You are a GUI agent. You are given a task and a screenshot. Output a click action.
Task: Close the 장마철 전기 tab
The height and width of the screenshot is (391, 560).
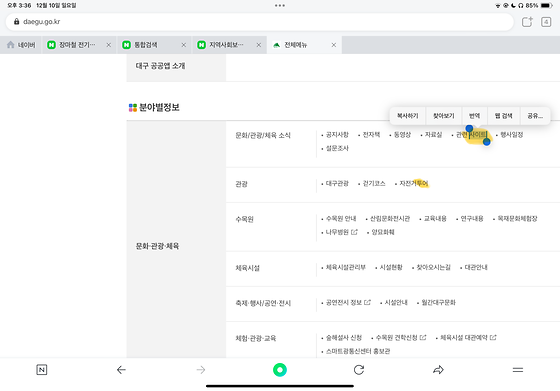[x=109, y=45]
